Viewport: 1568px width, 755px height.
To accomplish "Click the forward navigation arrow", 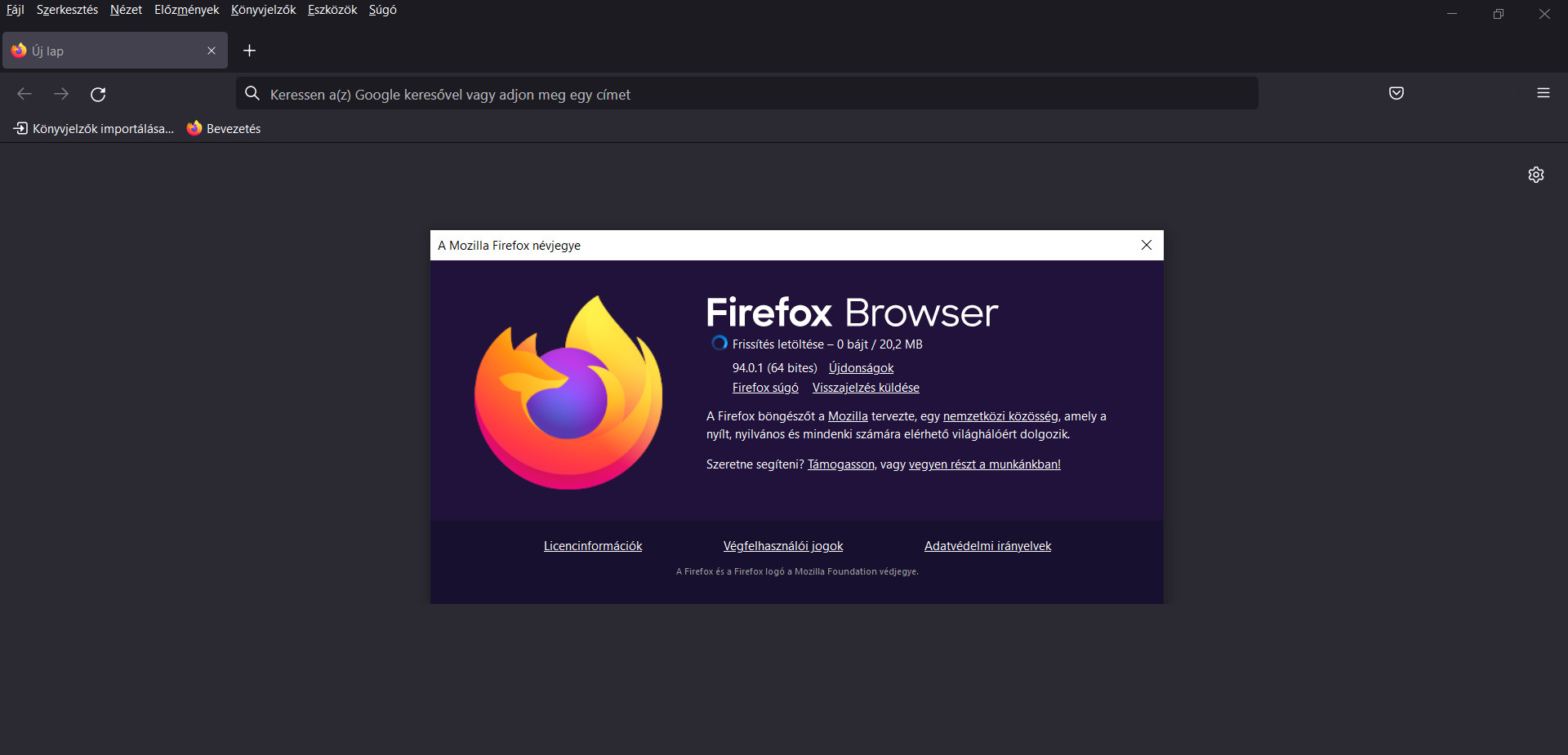I will point(61,94).
